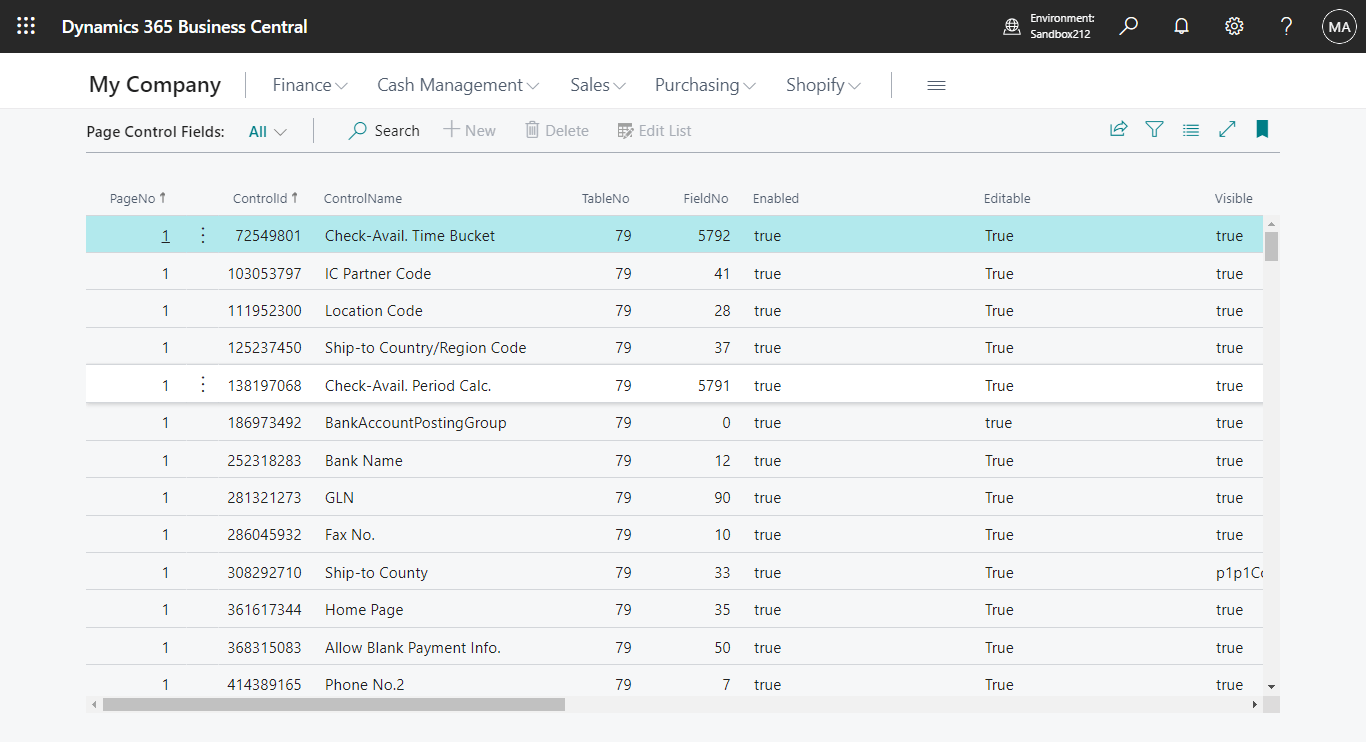Open the filter pane icon
1366x742 pixels.
point(1154,129)
